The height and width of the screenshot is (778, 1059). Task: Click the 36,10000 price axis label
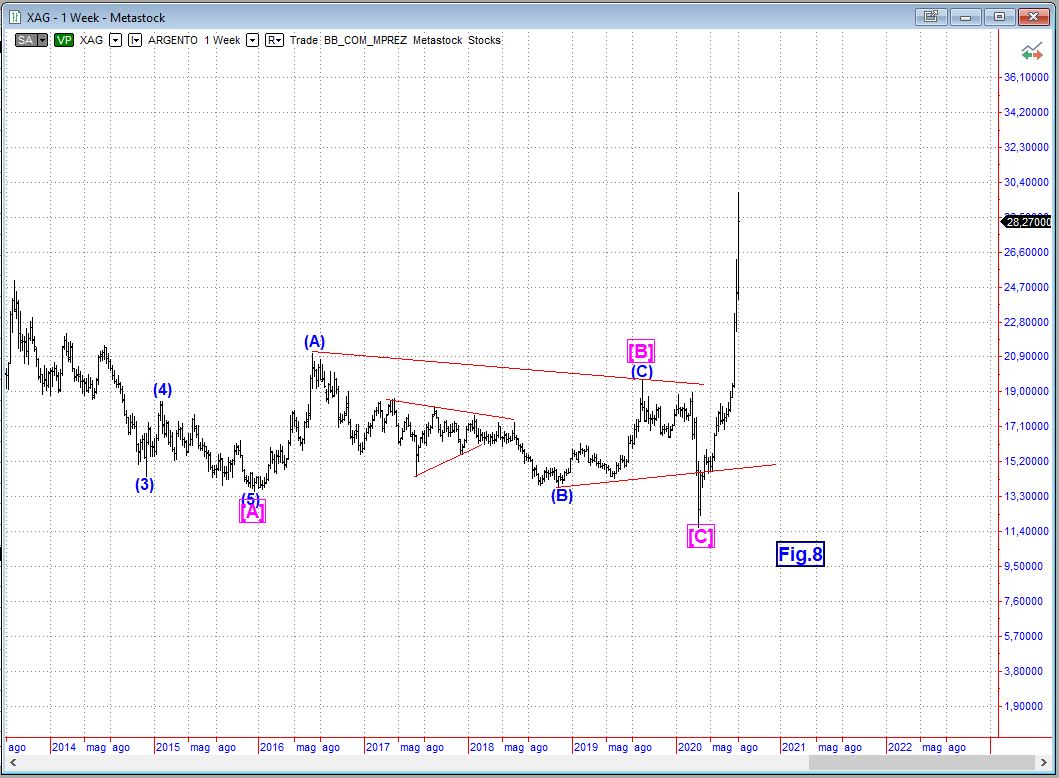point(1026,77)
